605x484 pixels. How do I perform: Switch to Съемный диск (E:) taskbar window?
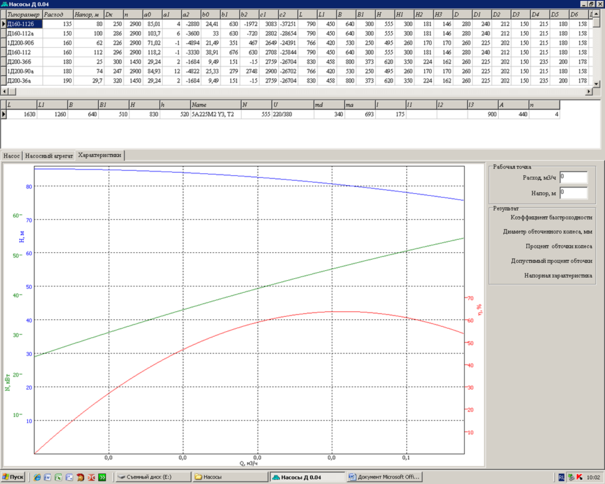(151, 477)
